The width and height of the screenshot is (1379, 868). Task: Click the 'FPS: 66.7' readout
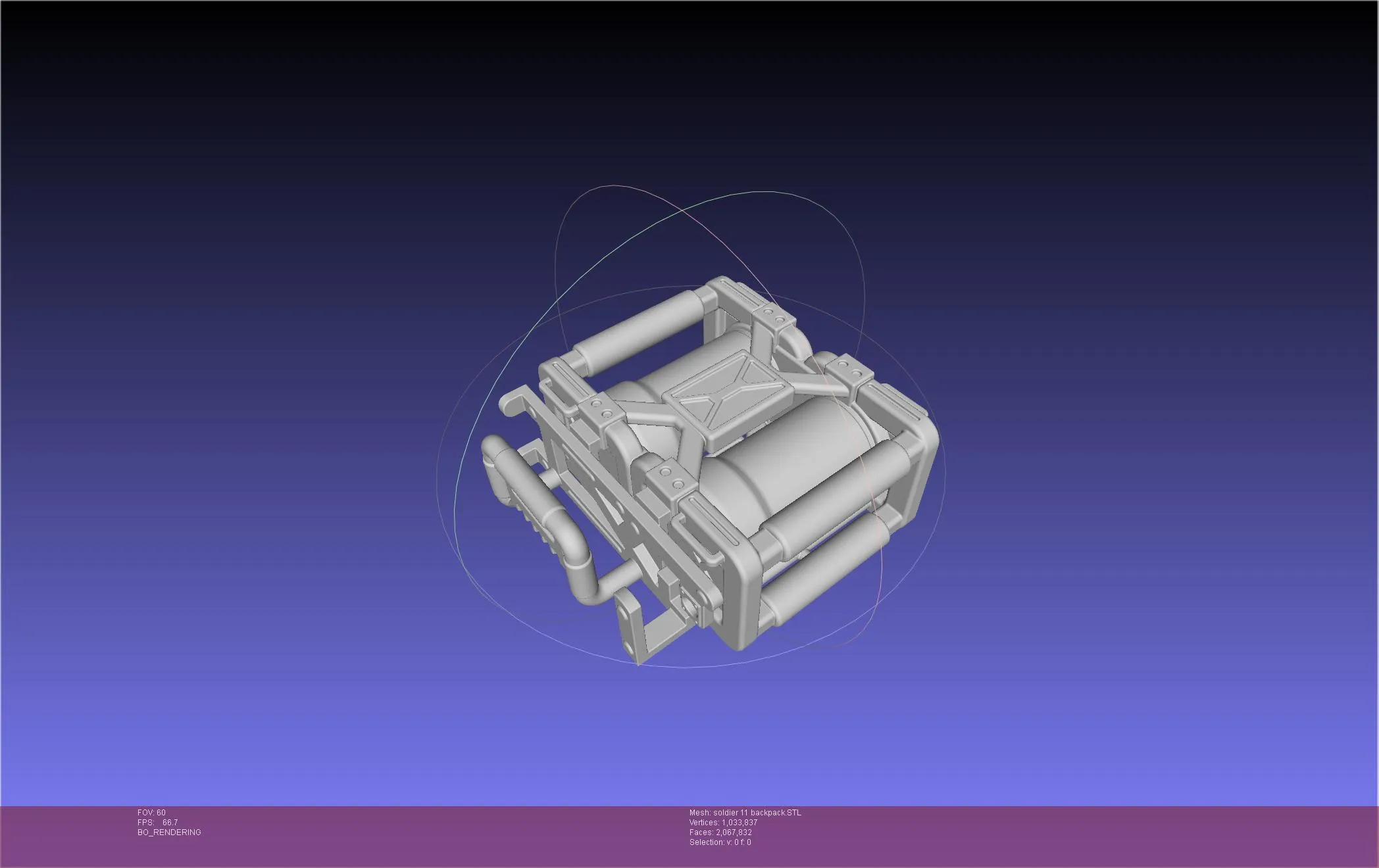[157, 823]
